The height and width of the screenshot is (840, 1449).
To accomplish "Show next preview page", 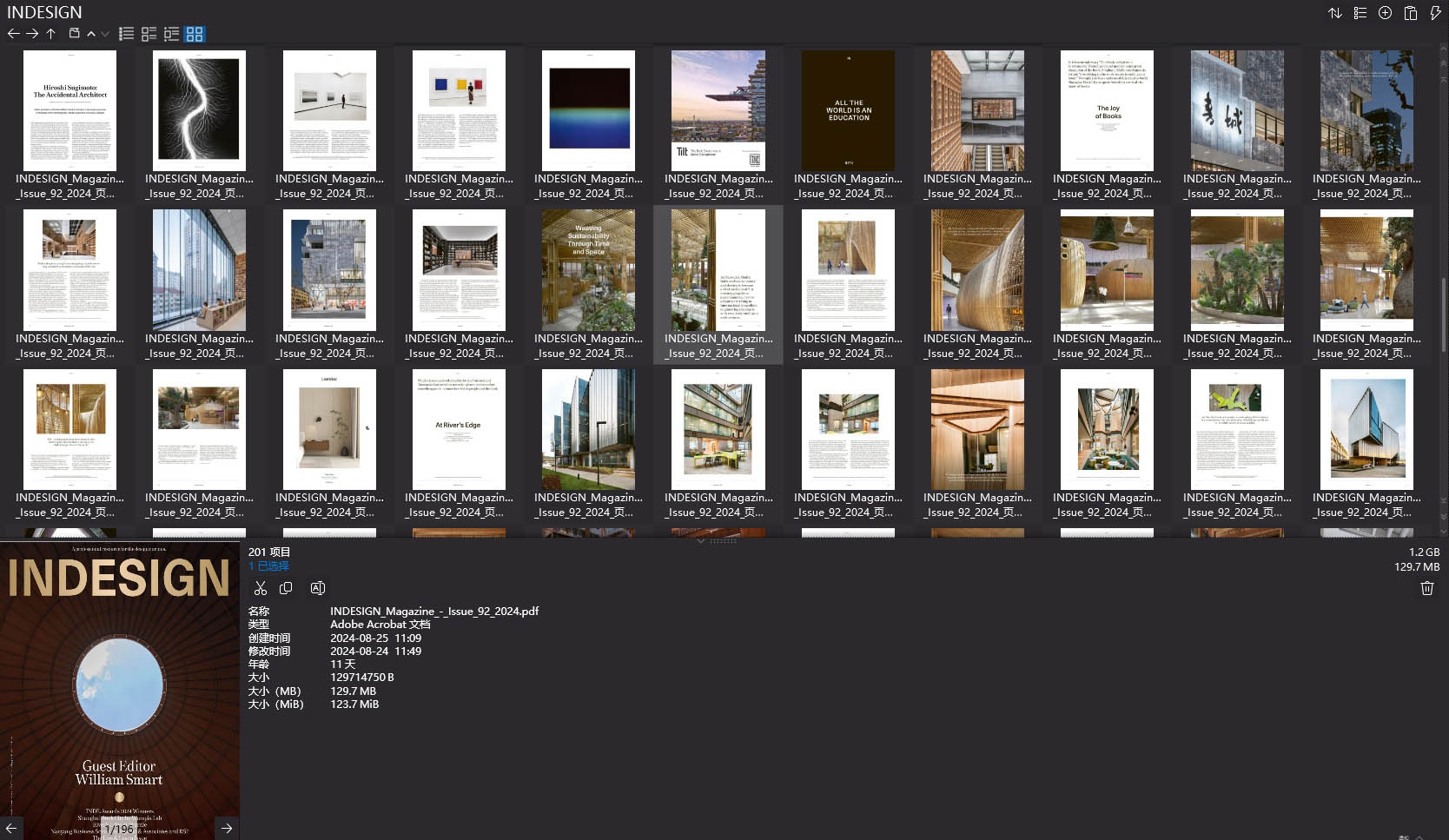I will (227, 828).
